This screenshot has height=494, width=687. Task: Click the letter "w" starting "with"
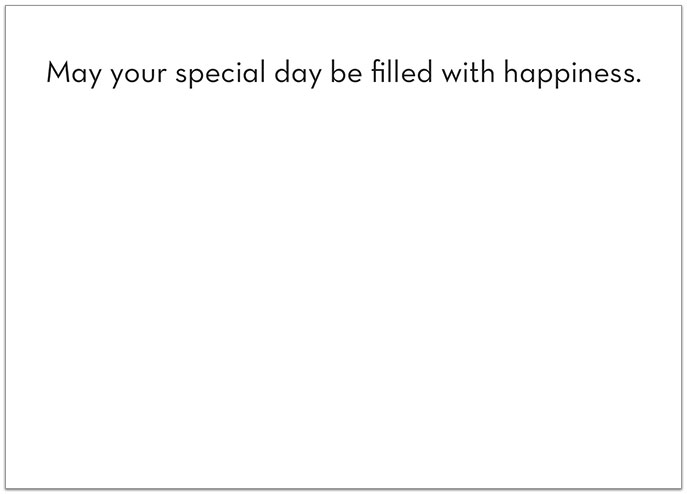(x=453, y=74)
